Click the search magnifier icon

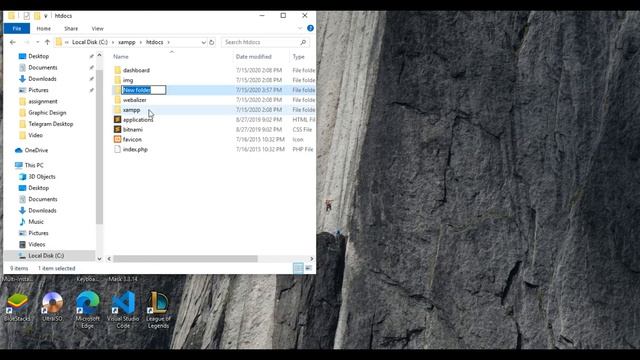[303, 42]
